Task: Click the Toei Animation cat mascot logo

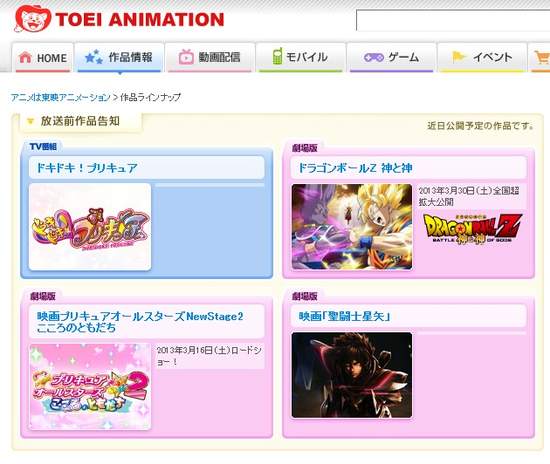Action: pos(33,19)
